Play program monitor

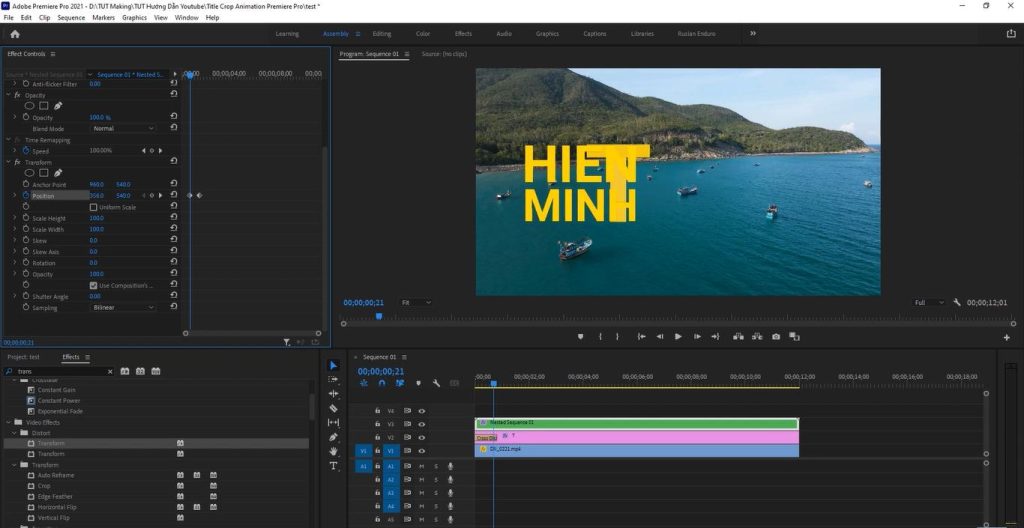click(x=678, y=337)
